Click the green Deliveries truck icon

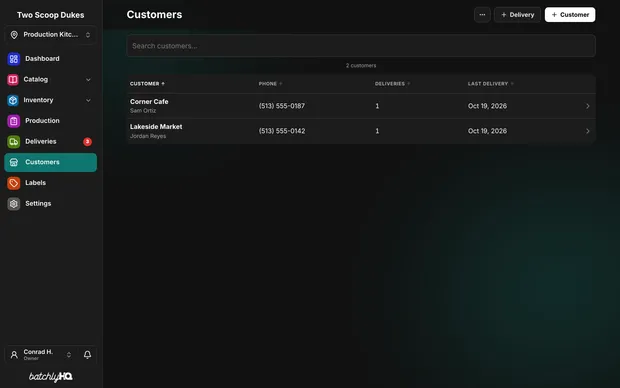point(13,142)
